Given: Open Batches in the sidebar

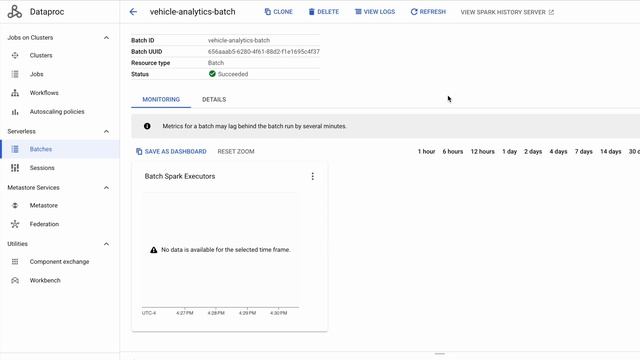Looking at the screenshot, I should [41, 149].
